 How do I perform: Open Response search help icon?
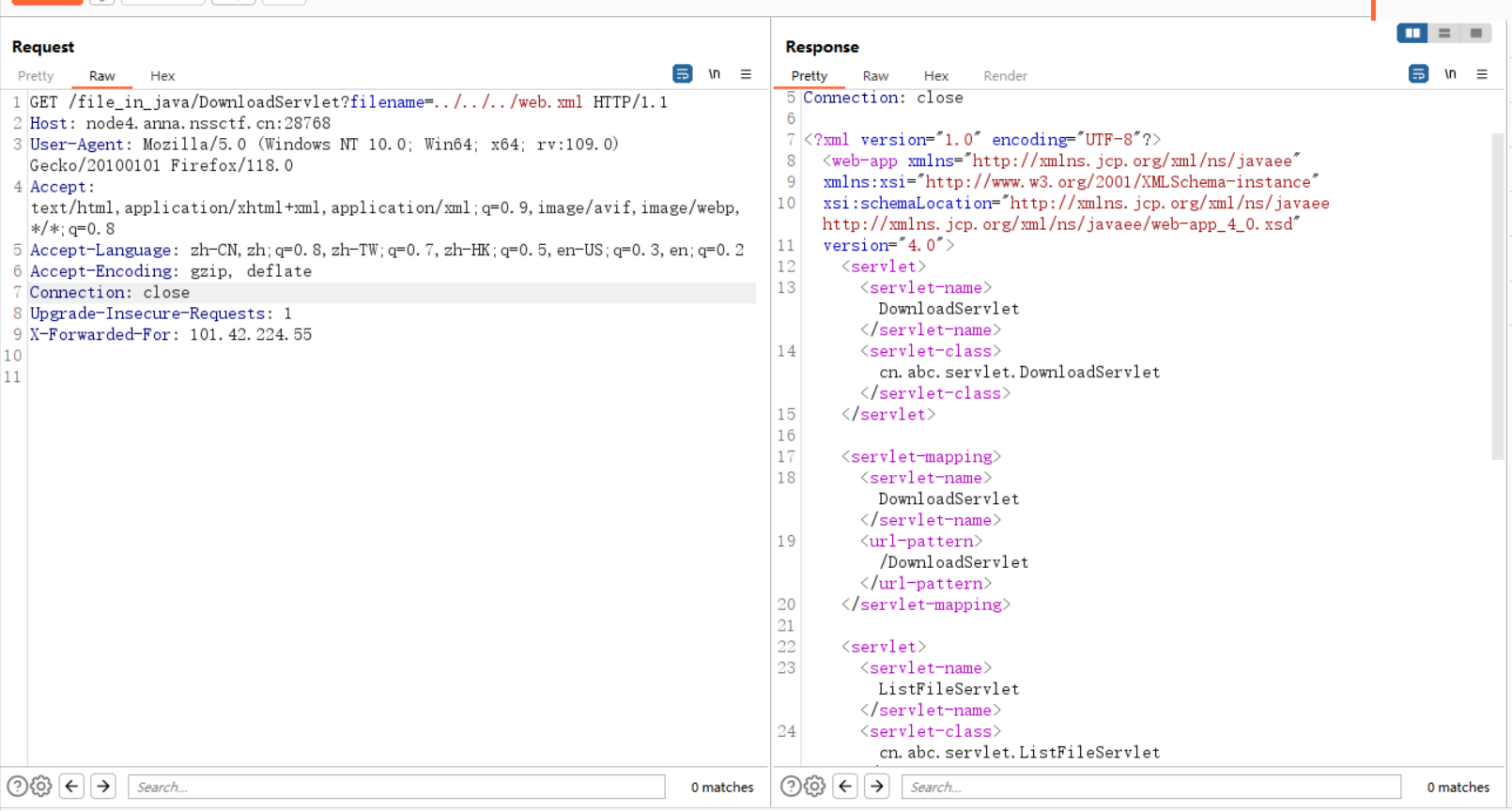[791, 787]
